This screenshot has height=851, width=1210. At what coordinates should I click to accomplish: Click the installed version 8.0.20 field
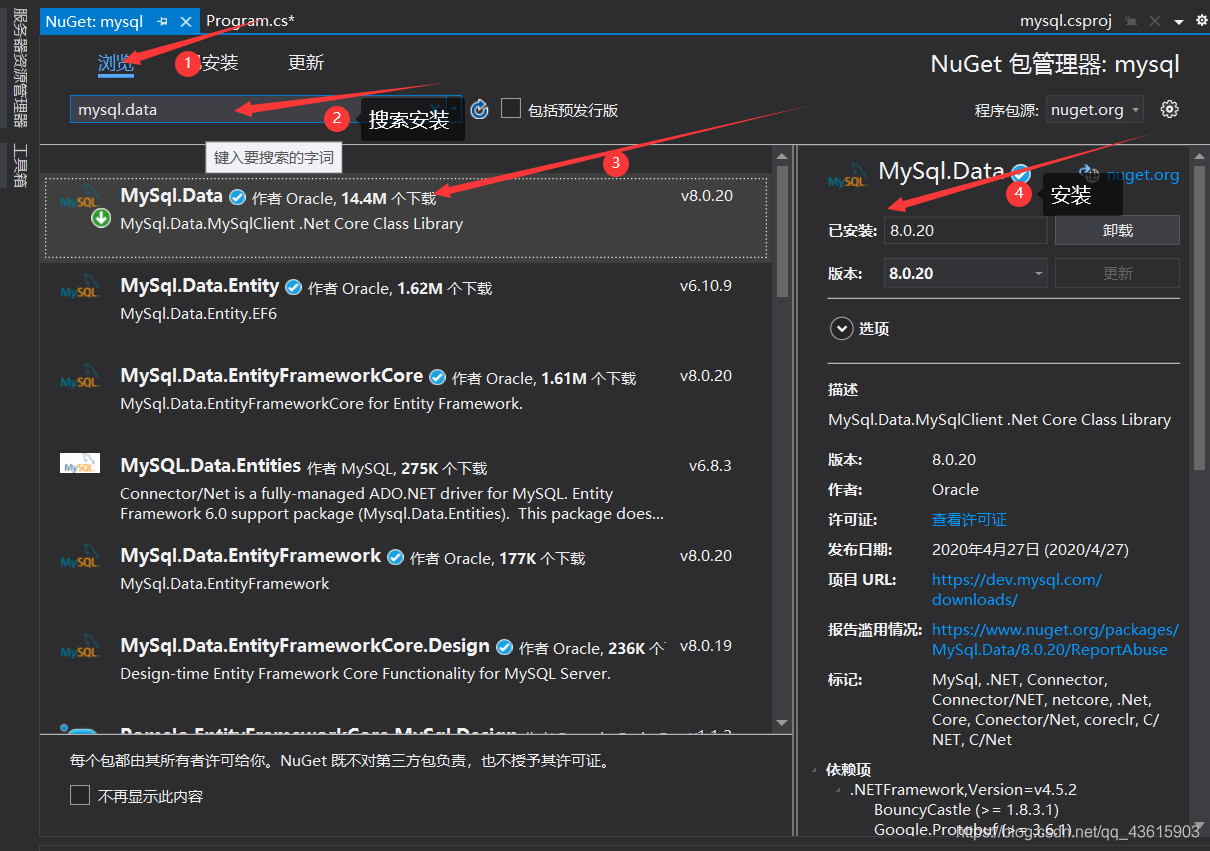click(x=965, y=230)
